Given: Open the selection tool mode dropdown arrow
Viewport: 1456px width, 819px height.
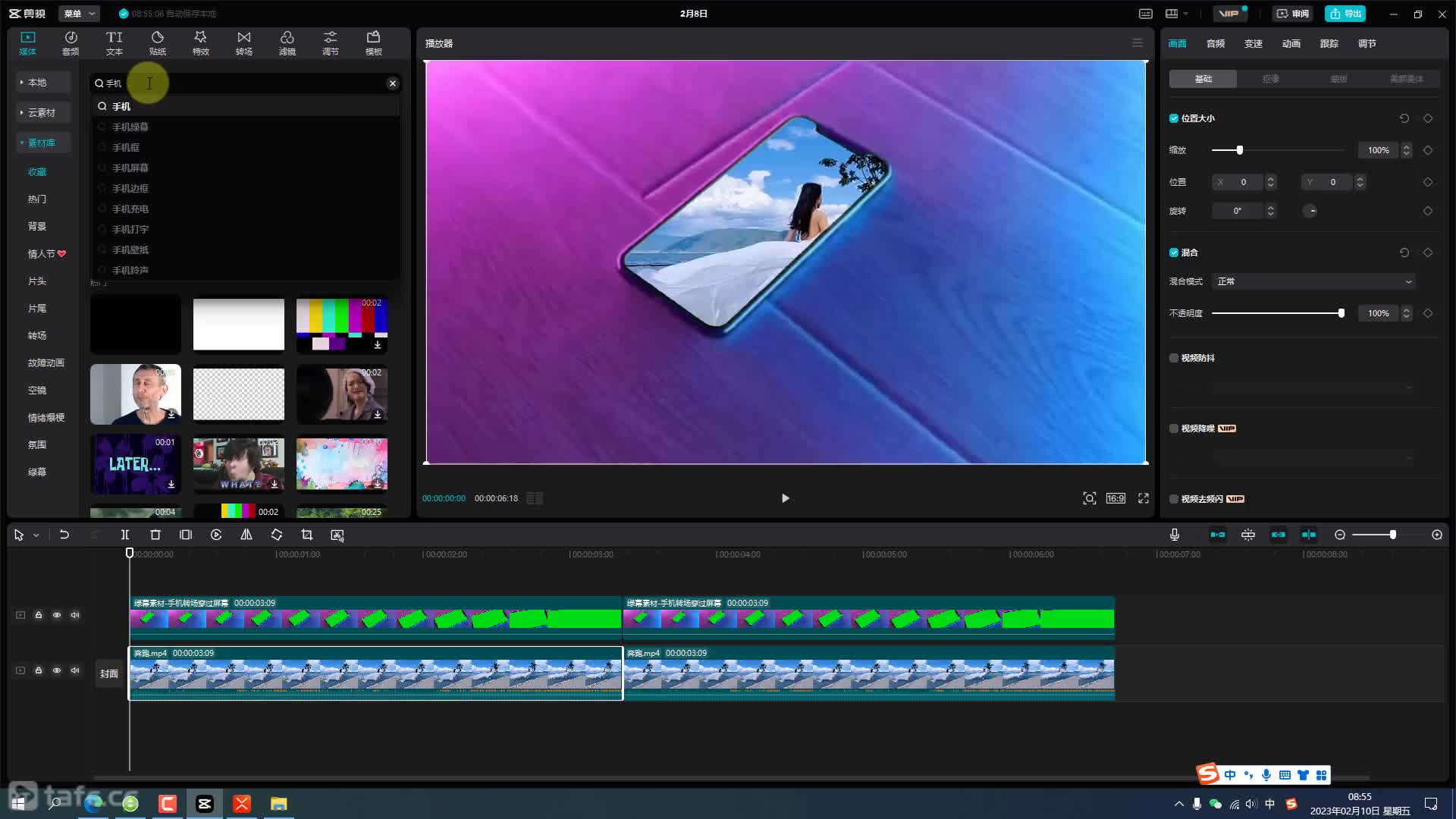Looking at the screenshot, I should tap(36, 535).
